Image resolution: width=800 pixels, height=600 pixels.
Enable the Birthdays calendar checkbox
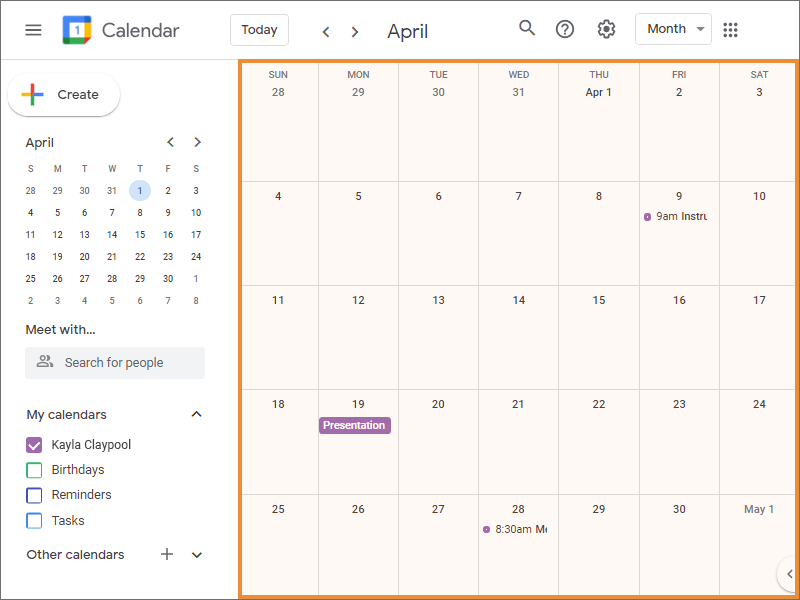point(34,470)
